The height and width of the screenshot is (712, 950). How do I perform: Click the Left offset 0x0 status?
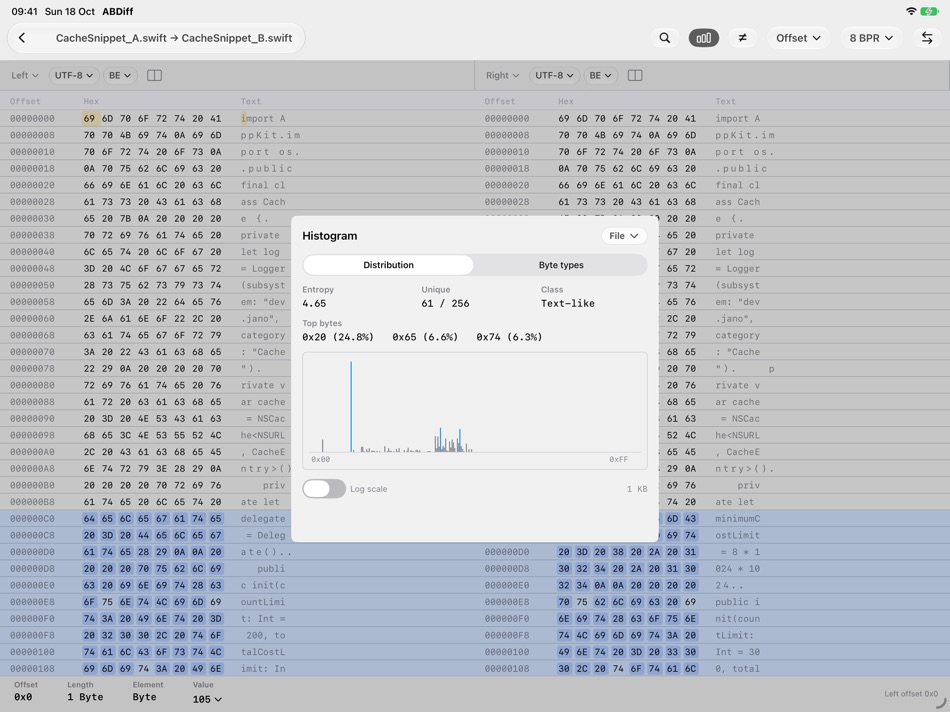[x=911, y=694]
